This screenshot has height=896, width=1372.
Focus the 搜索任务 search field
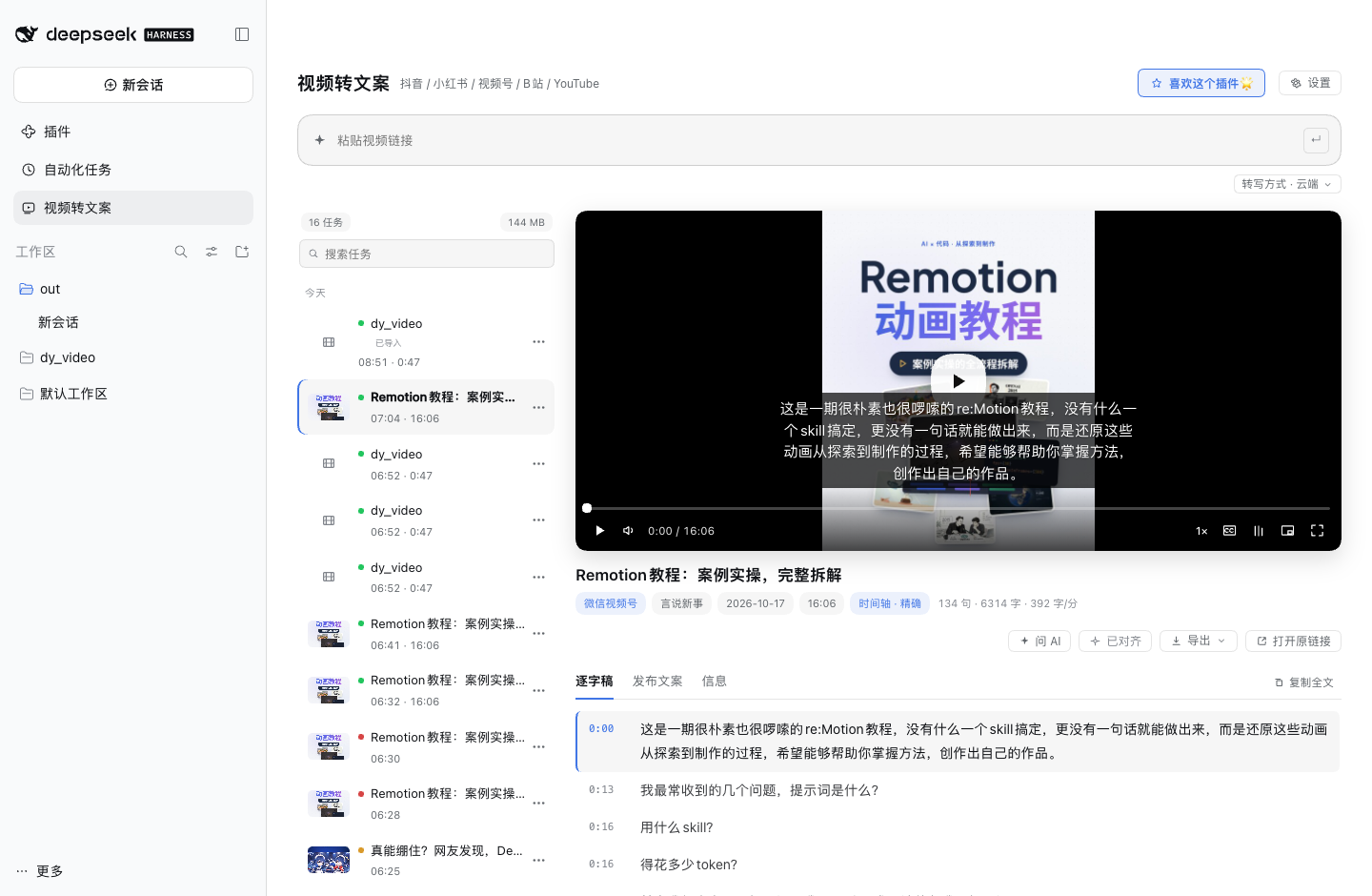(x=427, y=255)
